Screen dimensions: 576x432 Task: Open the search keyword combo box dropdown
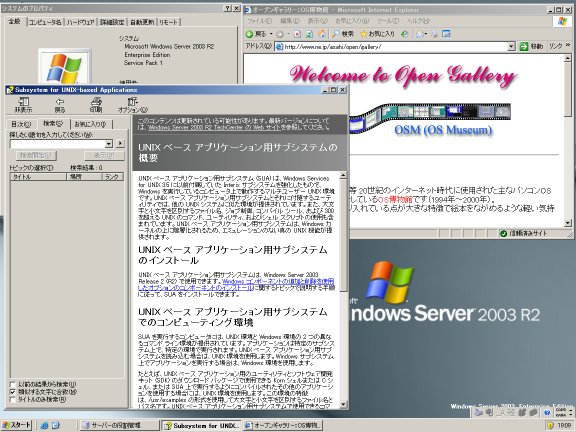[109, 143]
